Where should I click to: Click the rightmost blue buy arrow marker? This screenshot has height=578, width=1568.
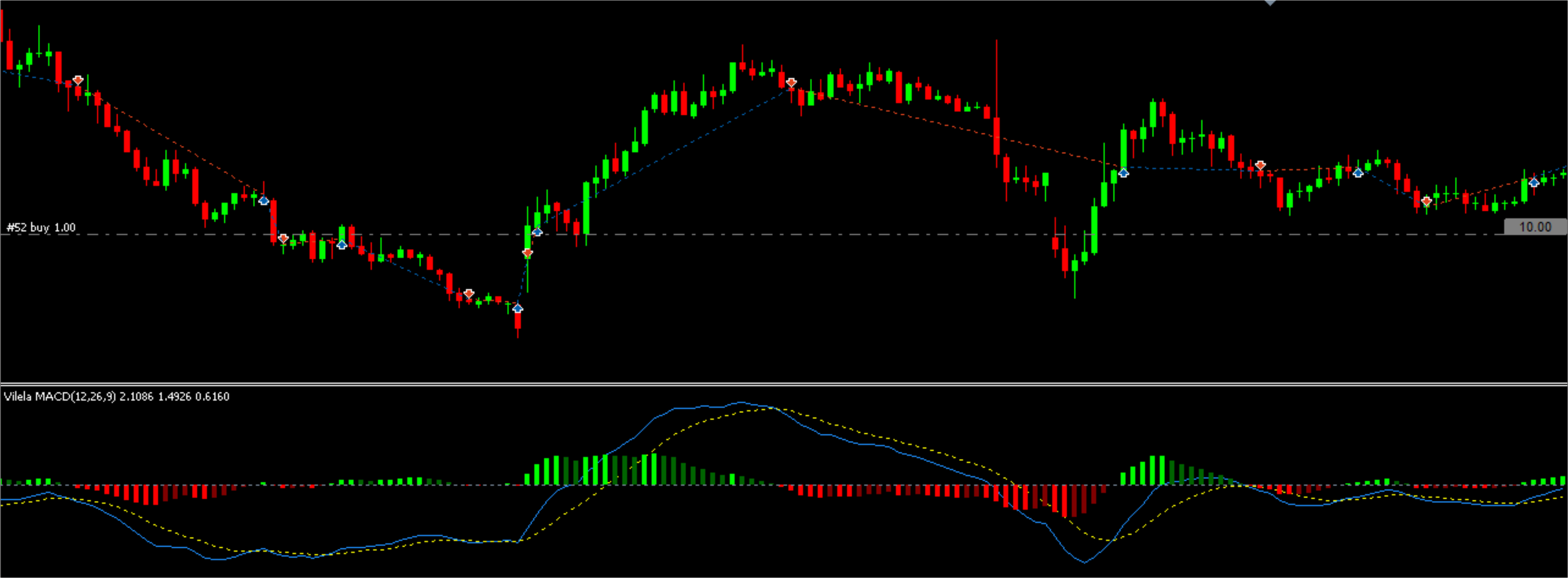[1535, 182]
